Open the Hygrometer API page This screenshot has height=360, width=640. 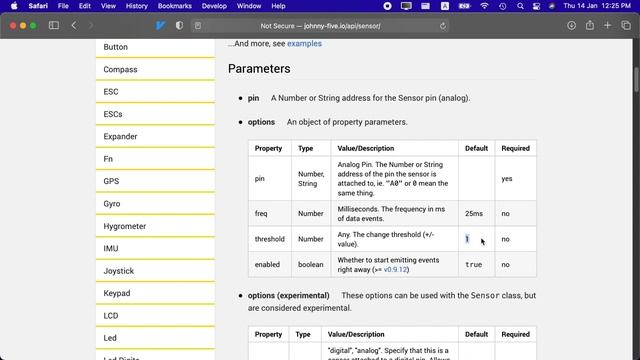[156, 226]
